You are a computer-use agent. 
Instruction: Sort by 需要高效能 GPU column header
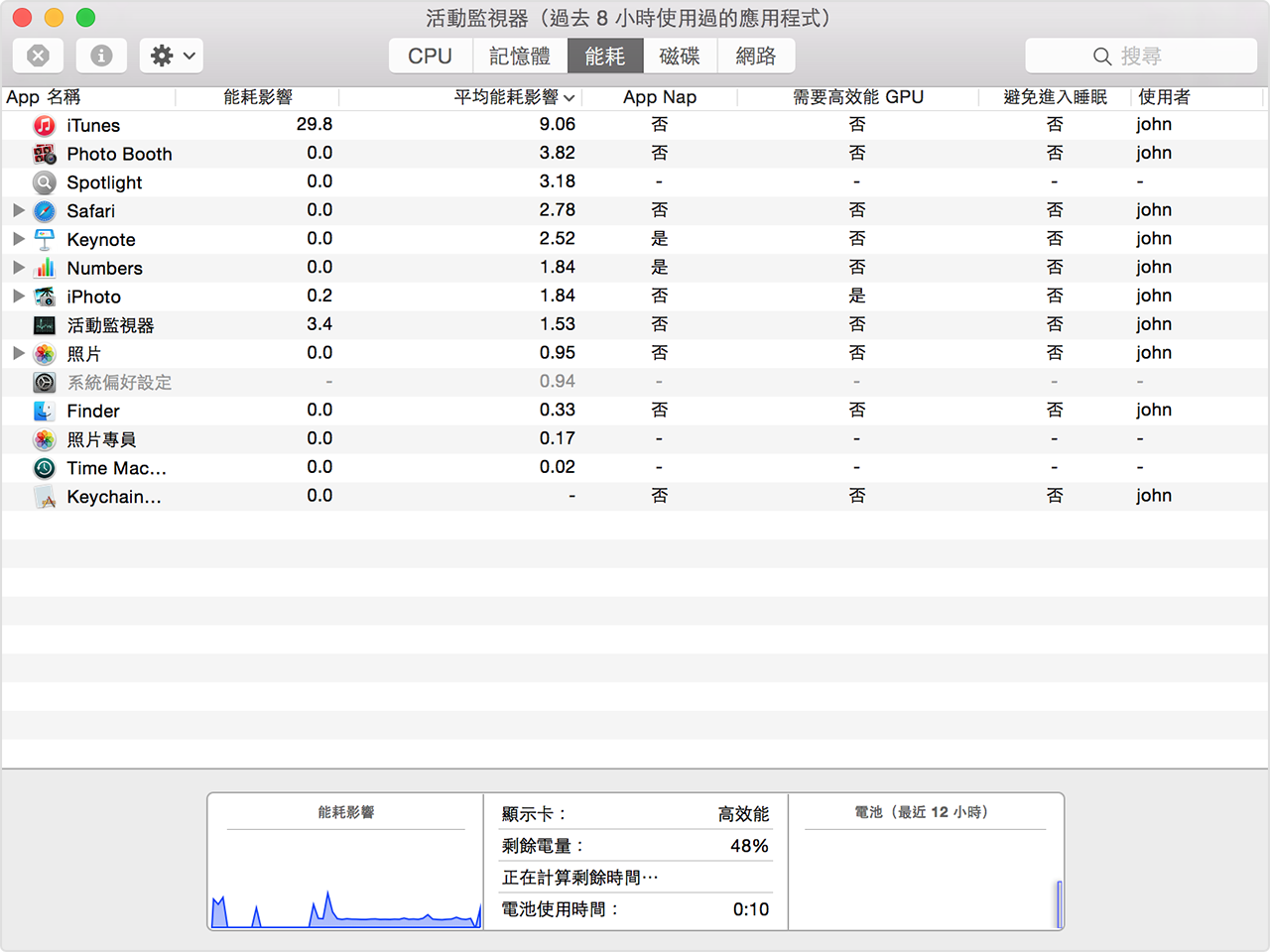pyautogui.click(x=858, y=97)
